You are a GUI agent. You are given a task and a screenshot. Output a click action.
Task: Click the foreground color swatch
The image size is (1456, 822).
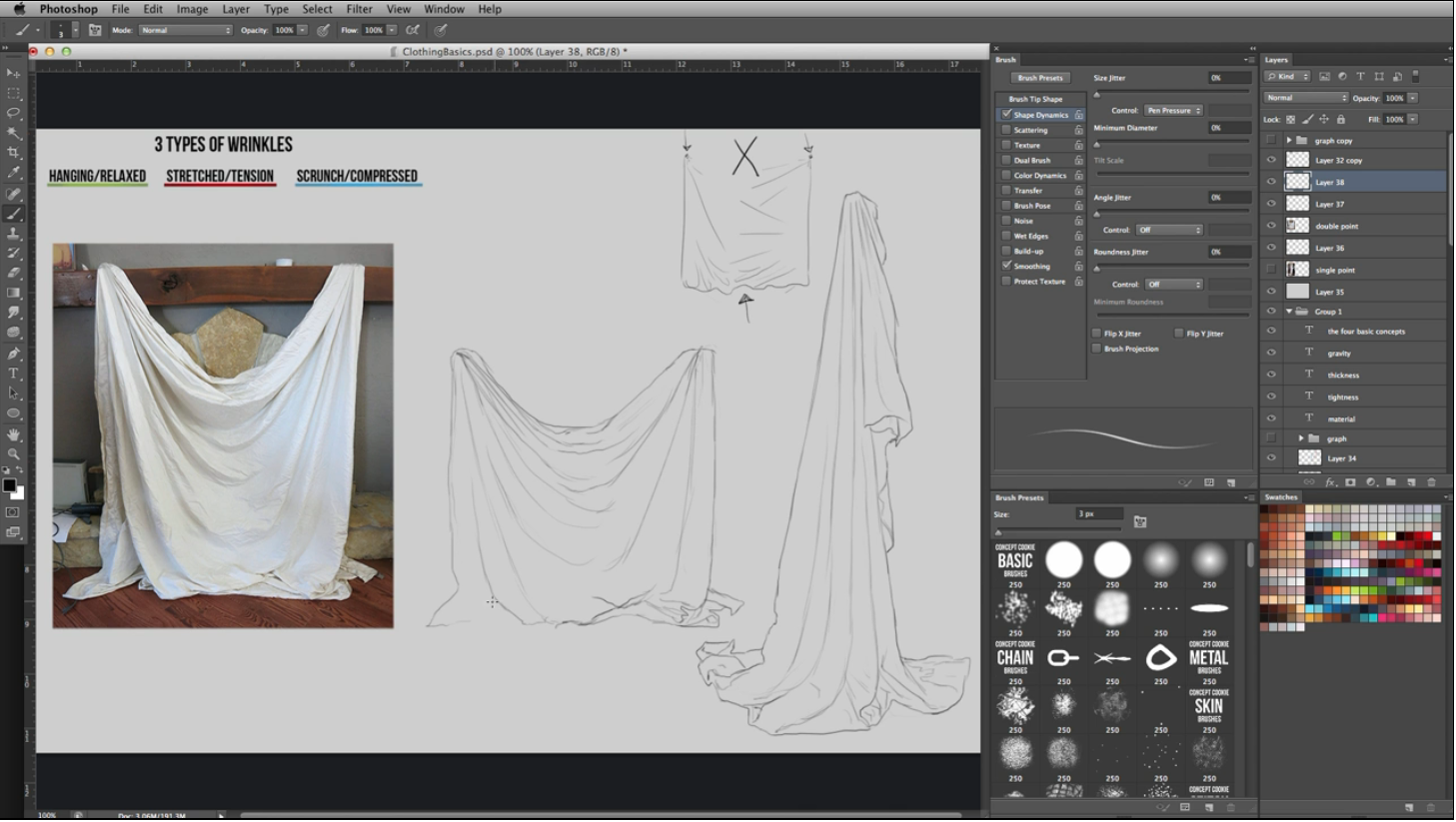(x=9, y=486)
